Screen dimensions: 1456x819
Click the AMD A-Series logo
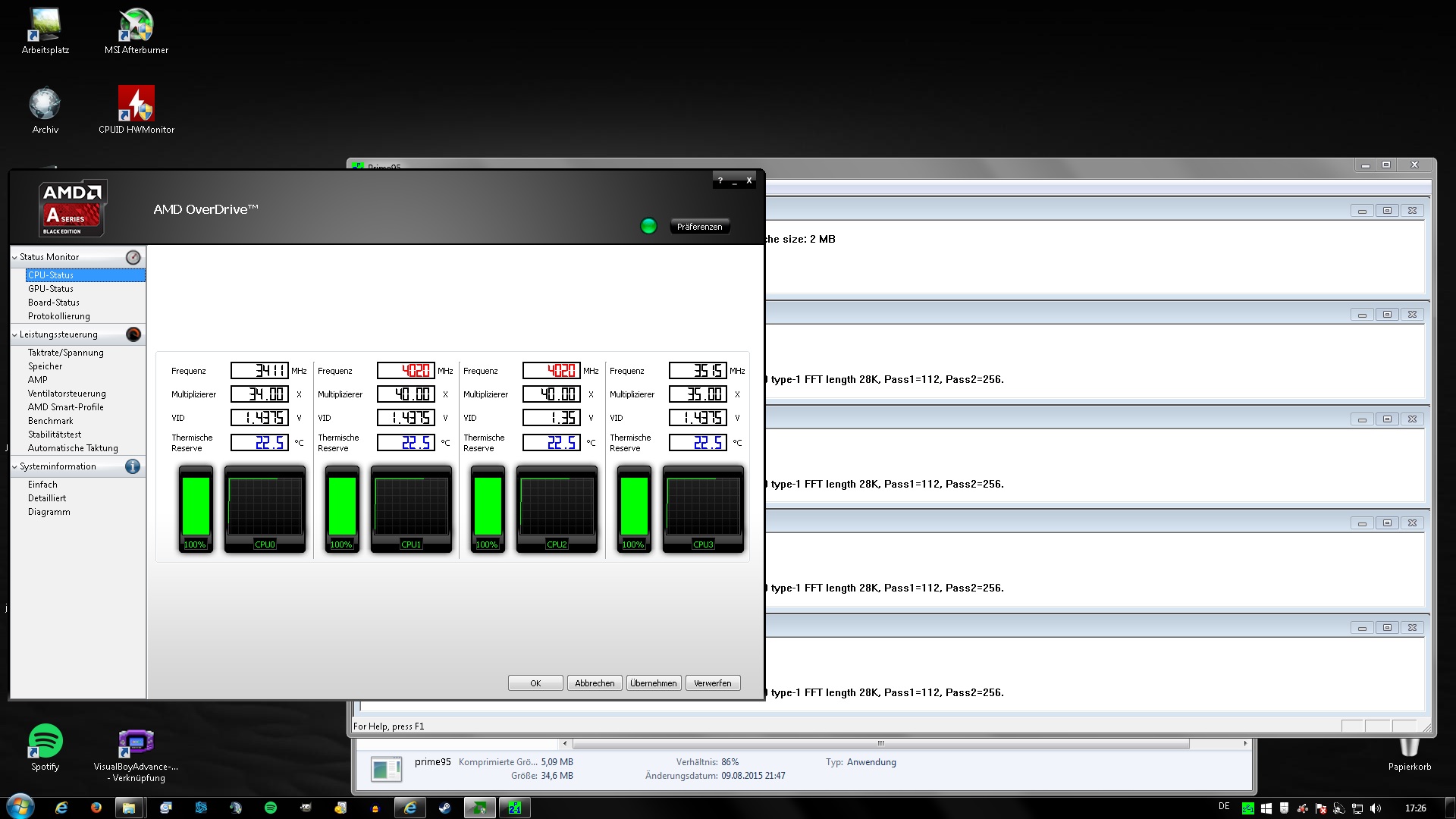click(x=72, y=209)
